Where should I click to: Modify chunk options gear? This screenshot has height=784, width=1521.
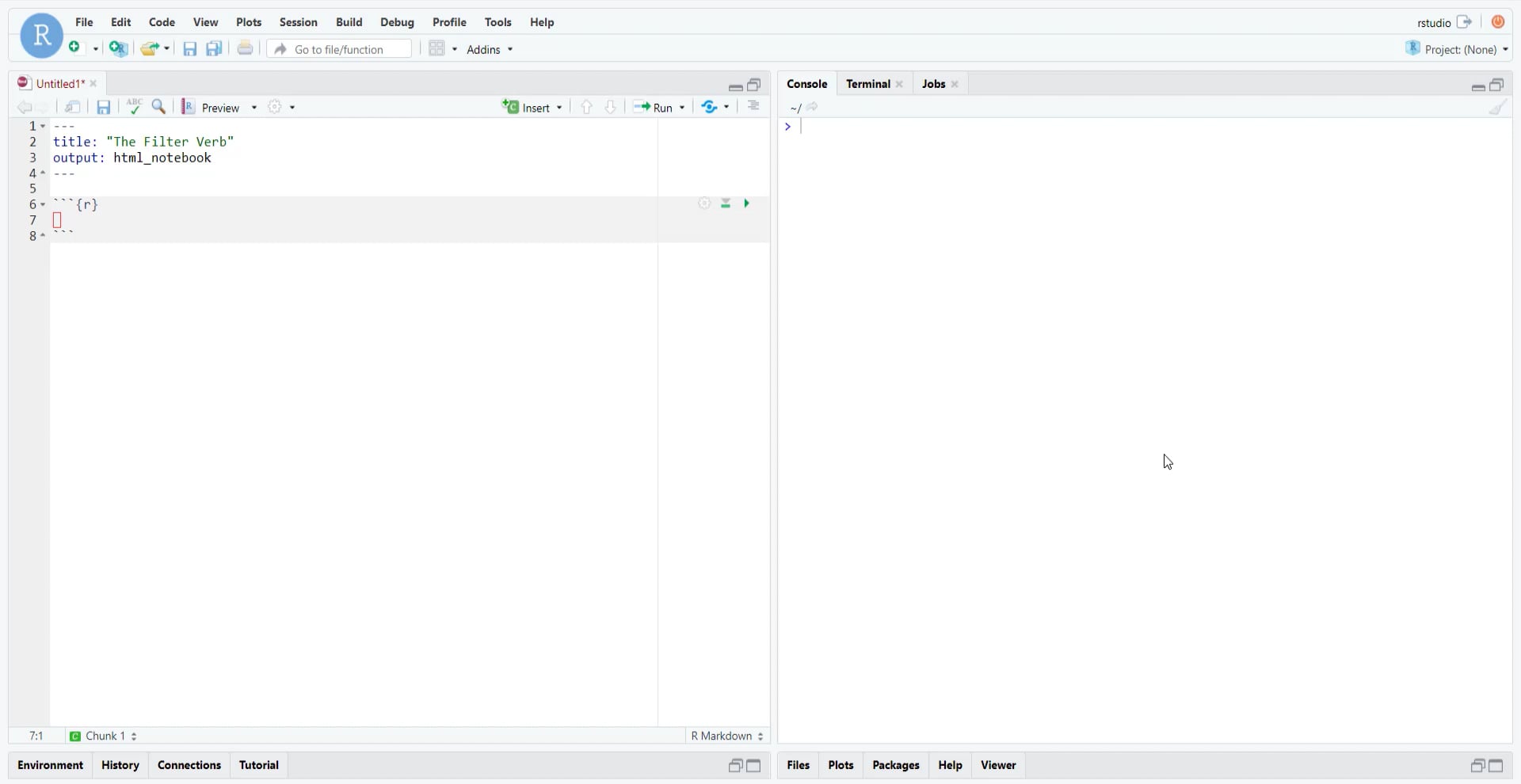[704, 204]
